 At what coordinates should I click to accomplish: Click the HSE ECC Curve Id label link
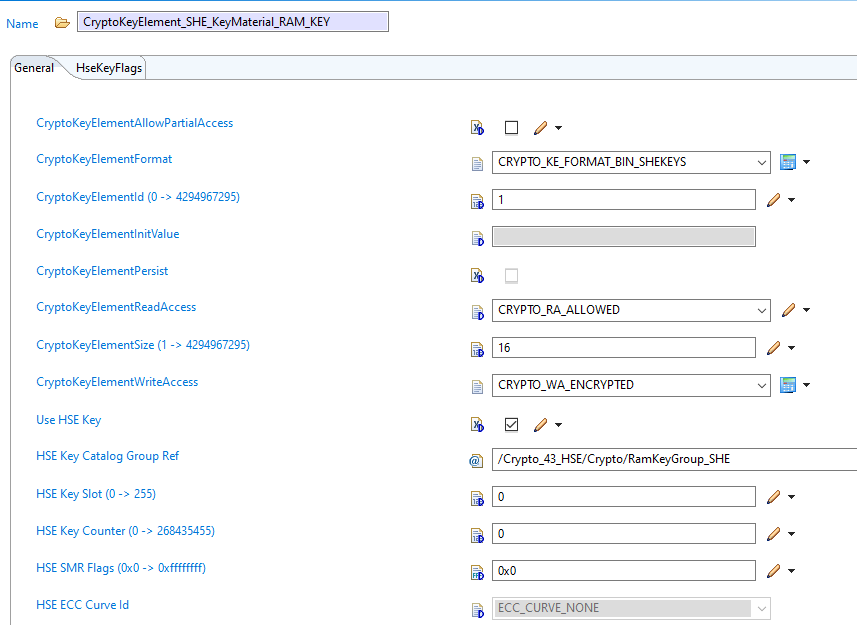coord(80,604)
